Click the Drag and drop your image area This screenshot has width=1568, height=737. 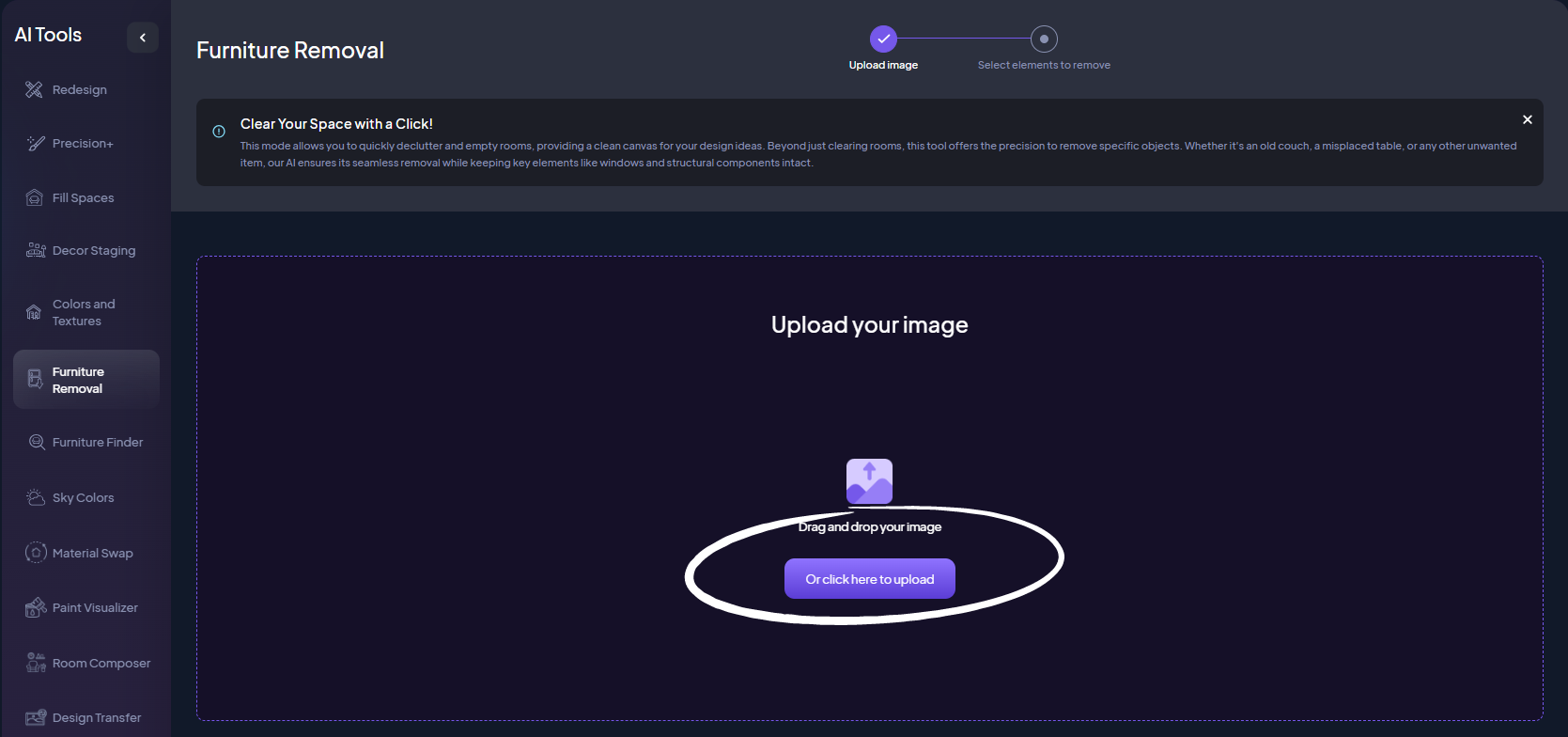(x=869, y=527)
